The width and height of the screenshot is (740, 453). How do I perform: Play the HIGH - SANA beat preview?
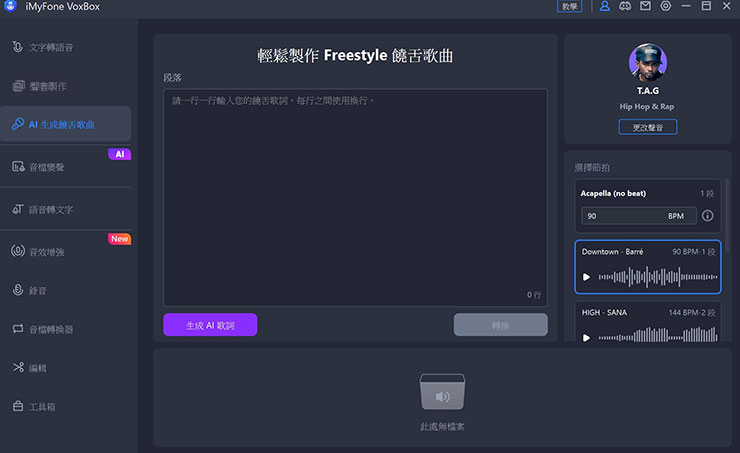(x=586, y=337)
